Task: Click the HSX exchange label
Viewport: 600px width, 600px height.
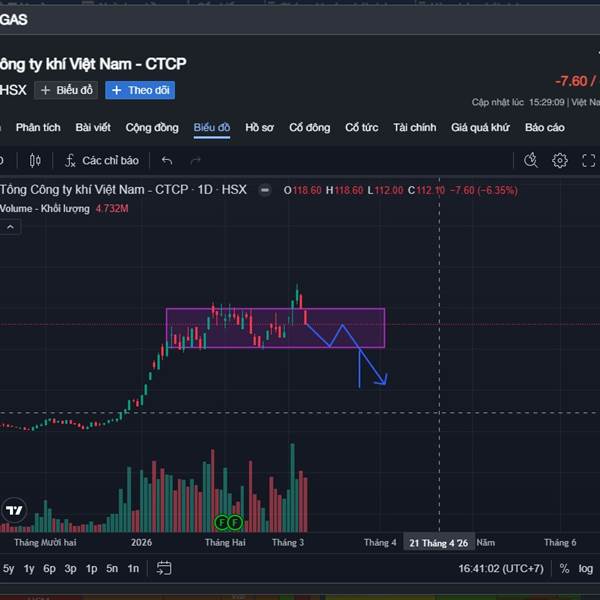Action: pyautogui.click(x=13, y=90)
